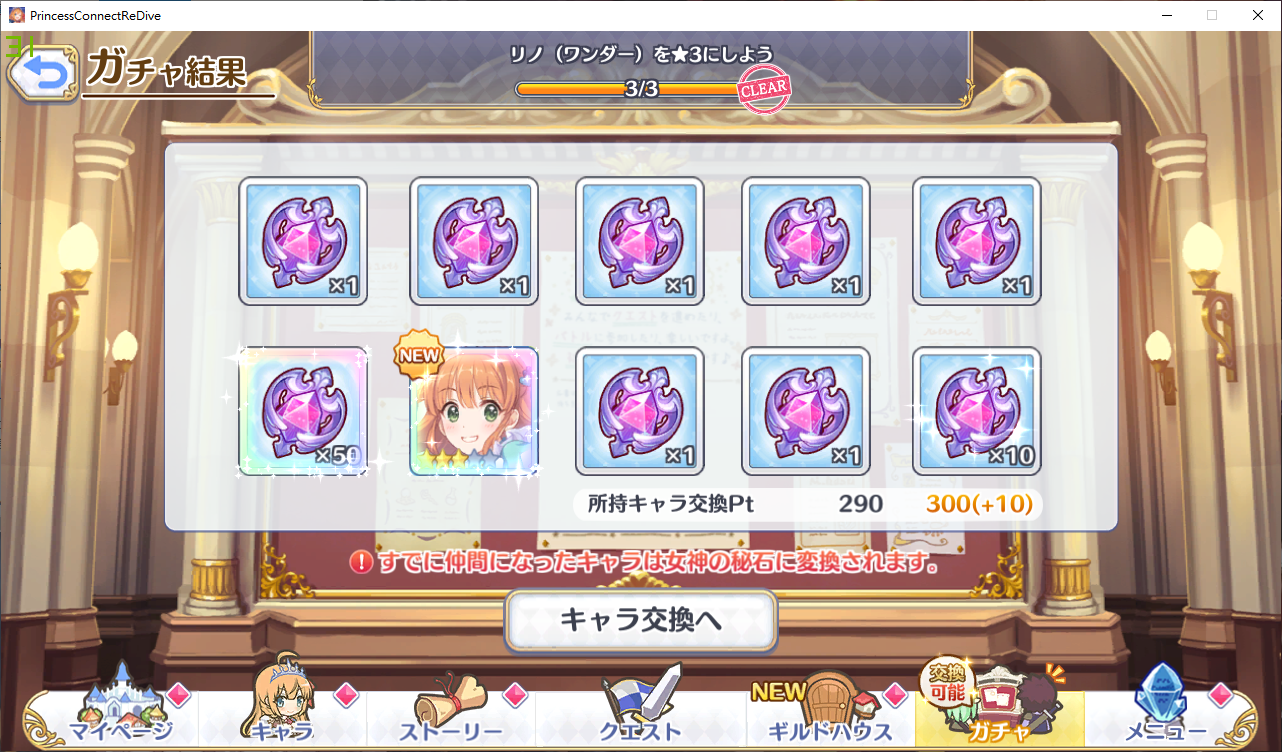Viewport: 1282px width, 752px height.
Task: Go to ギルドハウス door icon
Action: pos(830,706)
